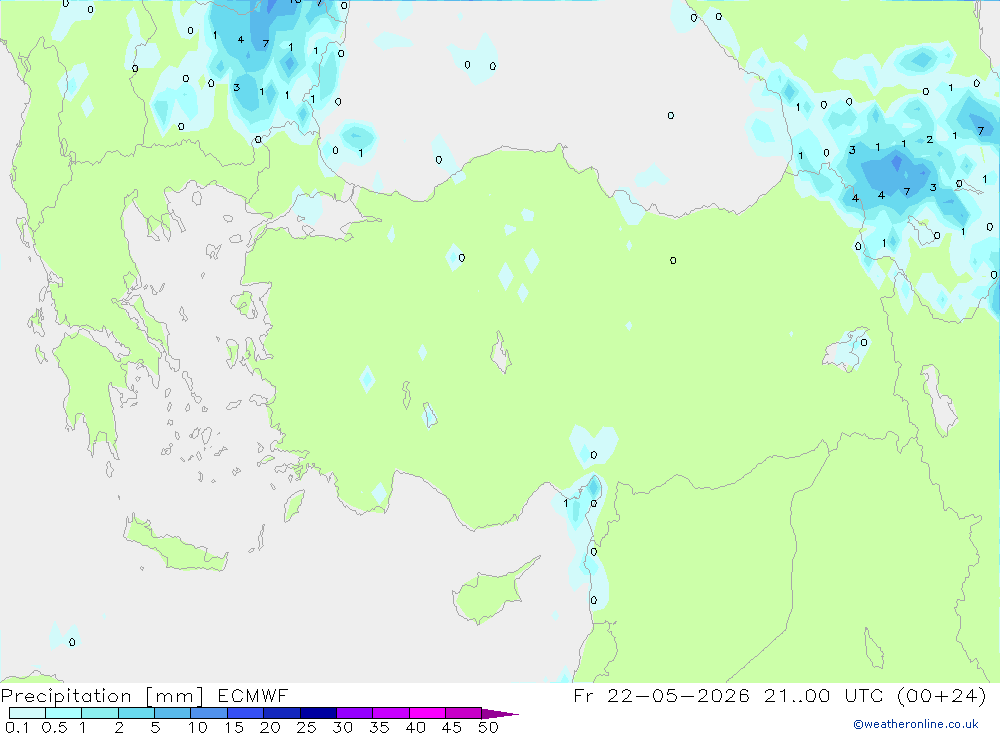Click the 15–20 mm legend swatch
1000x733 pixels.
click(x=246, y=713)
